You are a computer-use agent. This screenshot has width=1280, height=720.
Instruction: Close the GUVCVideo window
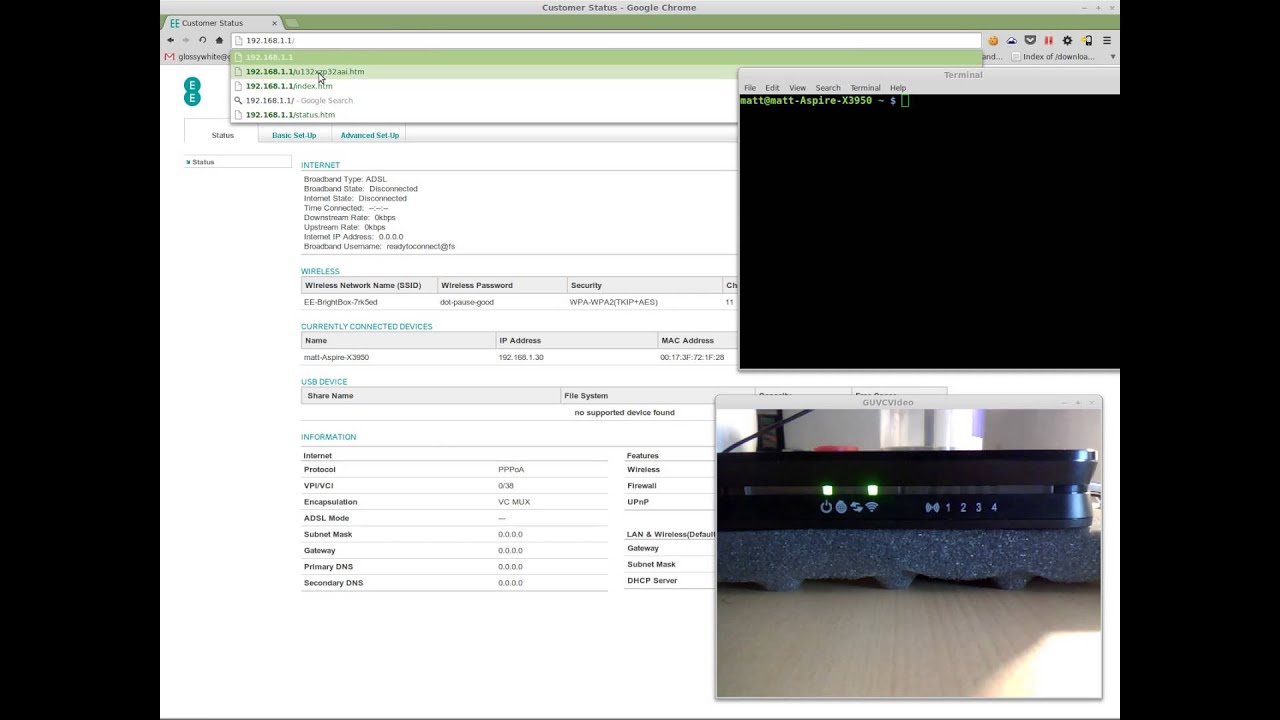[x=1092, y=402]
